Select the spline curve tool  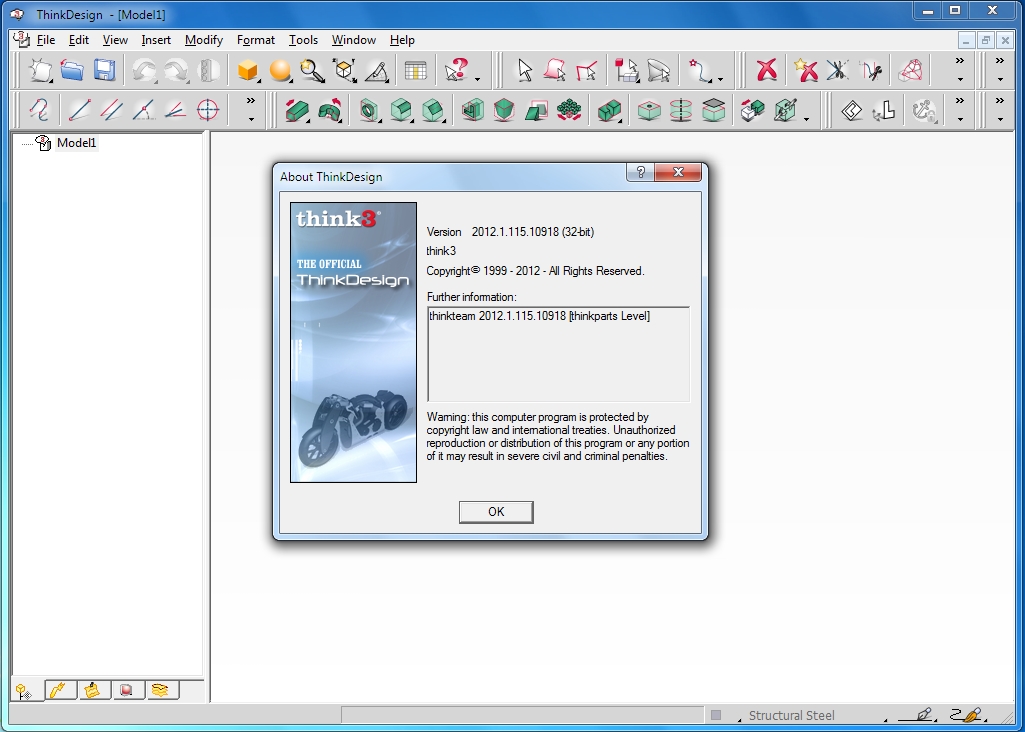[x=39, y=110]
